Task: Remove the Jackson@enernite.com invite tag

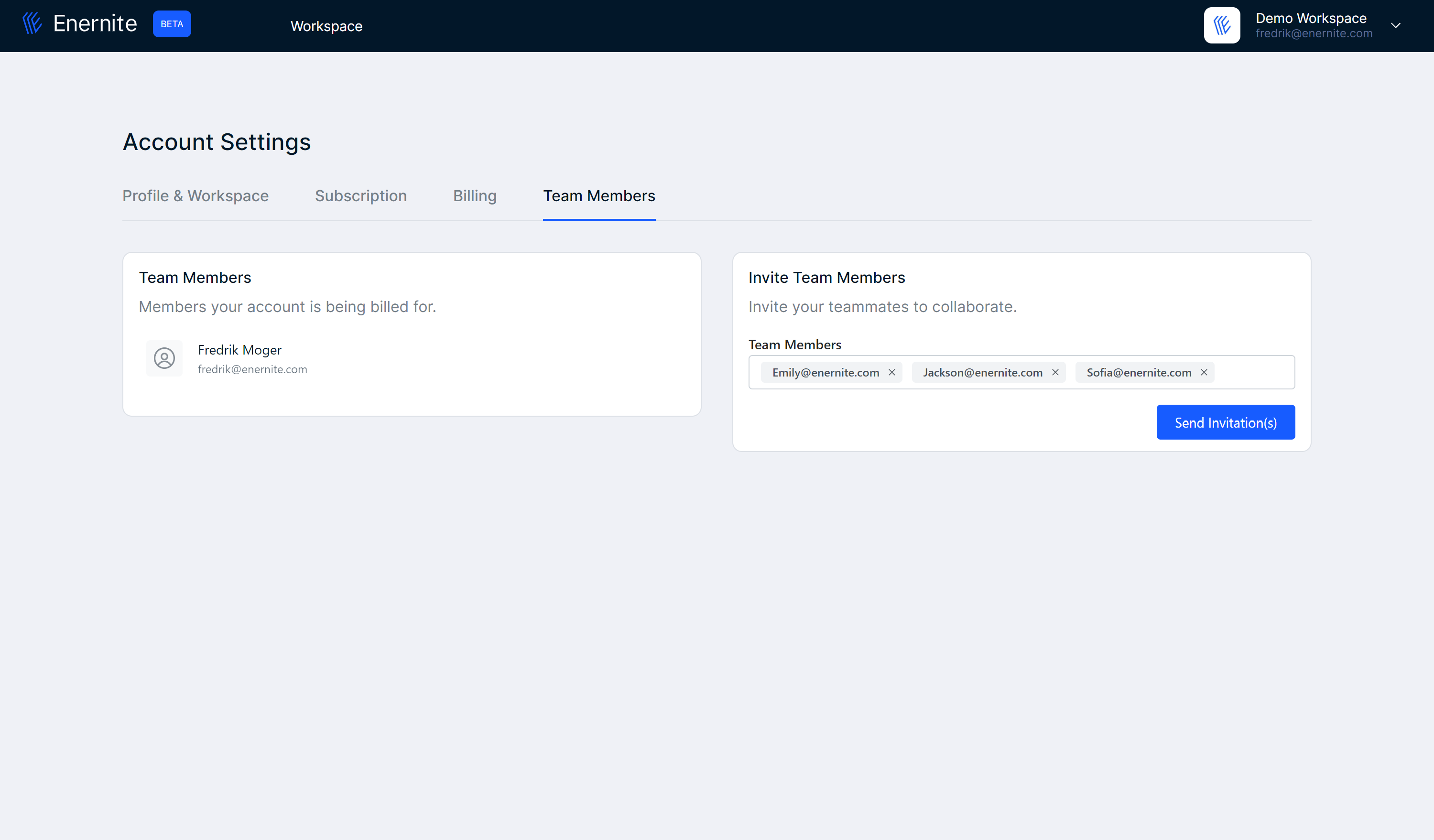Action: click(1055, 373)
